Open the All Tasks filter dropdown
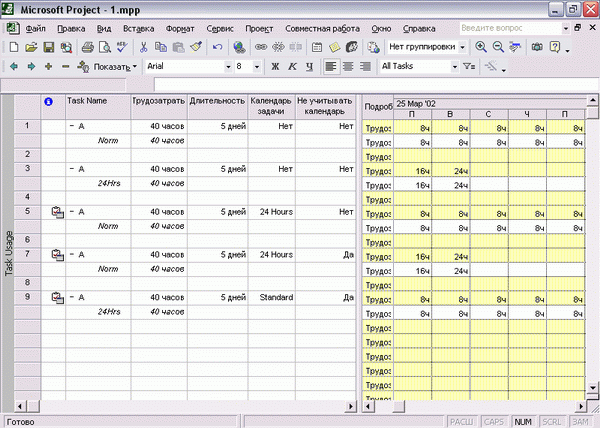Screen dimensions: 600x428 click(454, 67)
